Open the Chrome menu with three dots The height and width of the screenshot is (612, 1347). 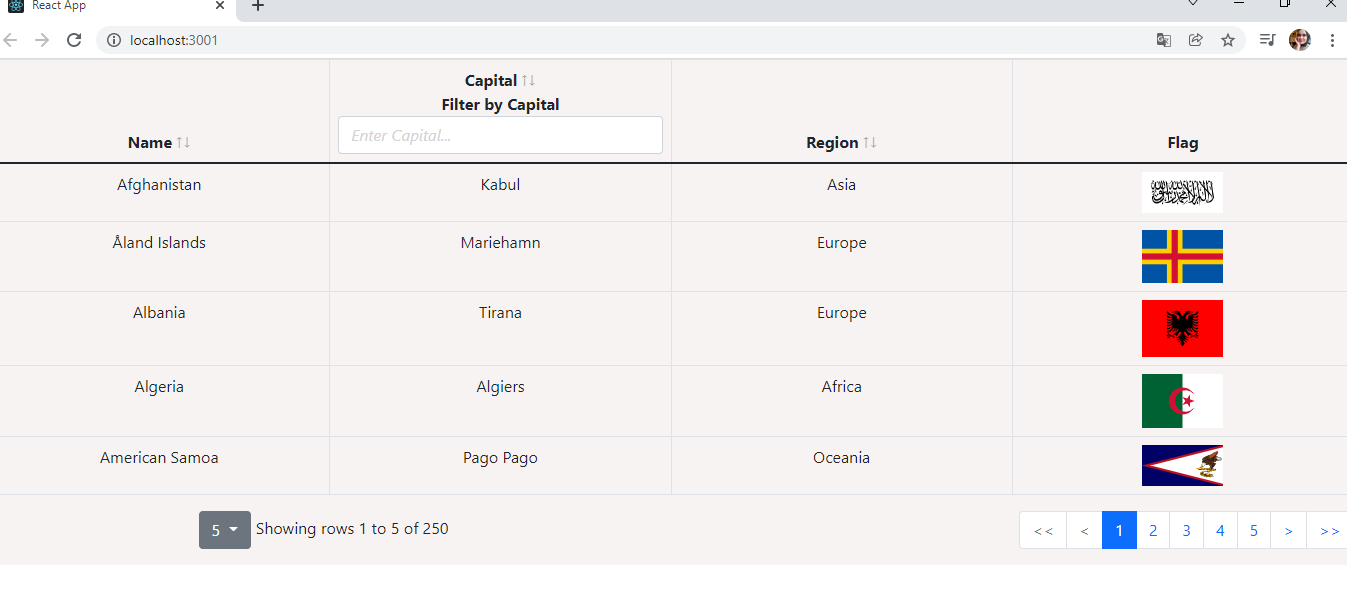[x=1333, y=40]
